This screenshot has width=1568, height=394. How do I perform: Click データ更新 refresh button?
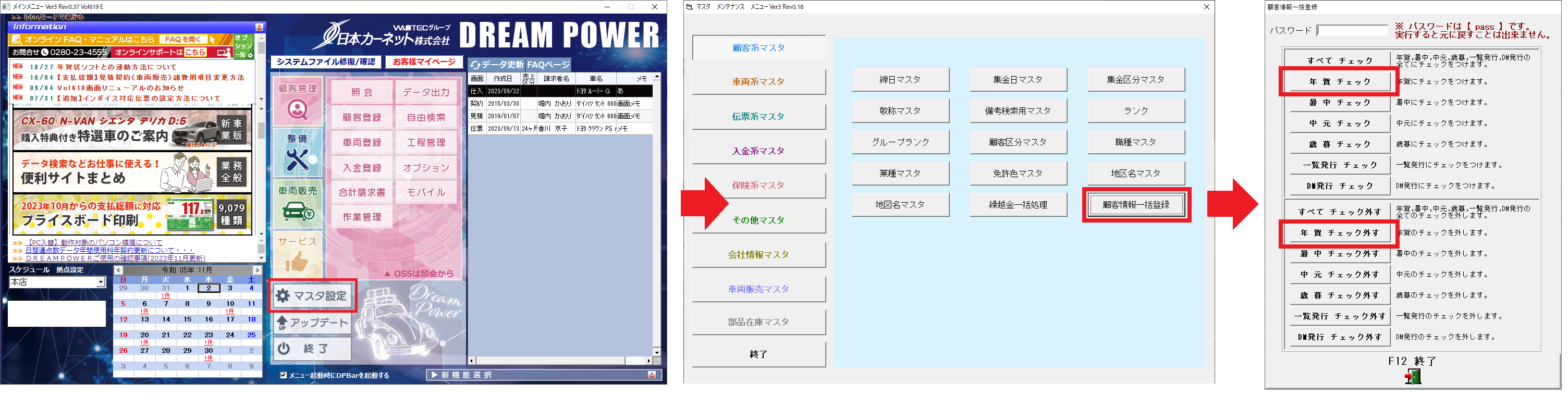(x=496, y=65)
